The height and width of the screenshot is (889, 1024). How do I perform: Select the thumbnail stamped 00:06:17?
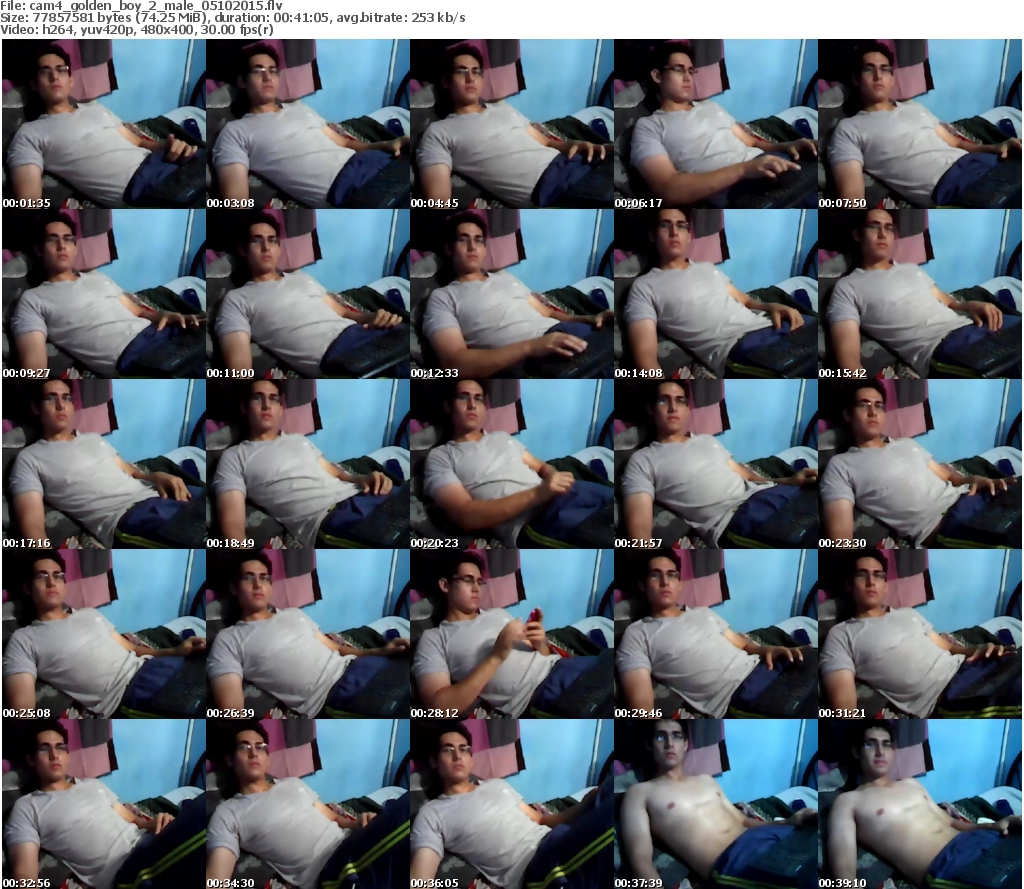716,124
